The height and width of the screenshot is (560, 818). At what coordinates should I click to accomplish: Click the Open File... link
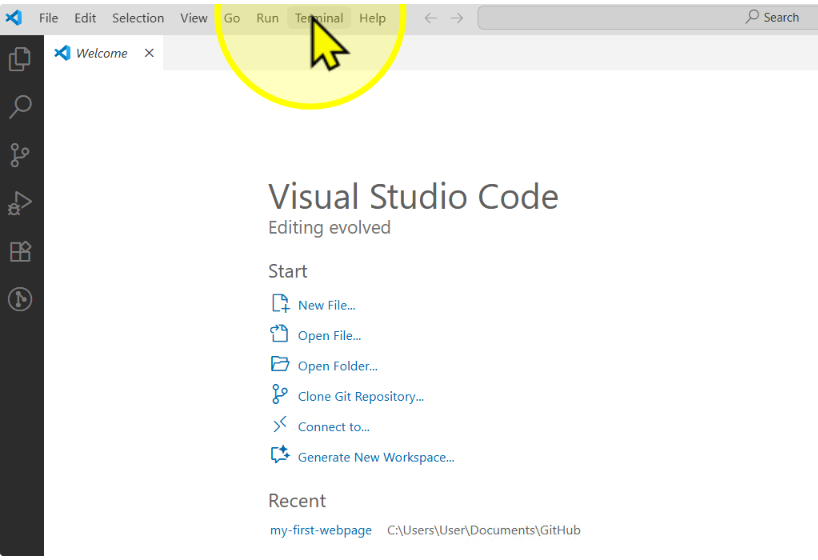coord(329,336)
